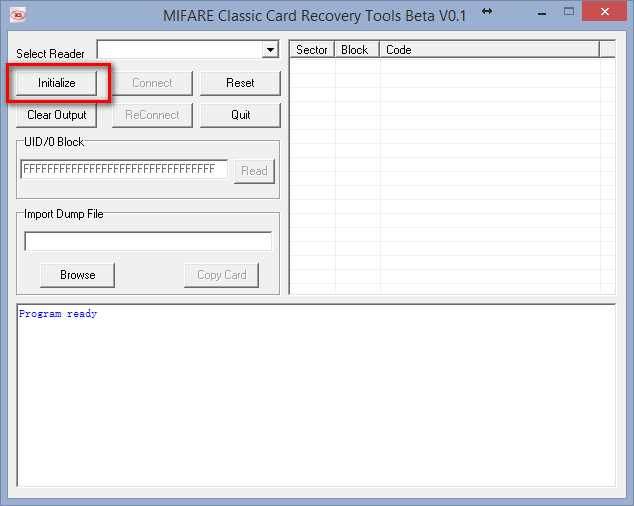Focus the UID/0 Block hex field
This screenshot has width=634, height=506.
(124, 169)
